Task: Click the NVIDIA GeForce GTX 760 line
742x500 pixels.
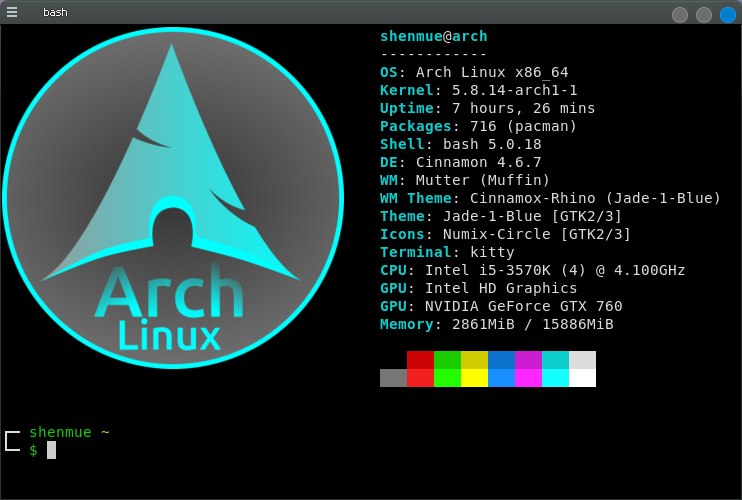Action: point(501,306)
